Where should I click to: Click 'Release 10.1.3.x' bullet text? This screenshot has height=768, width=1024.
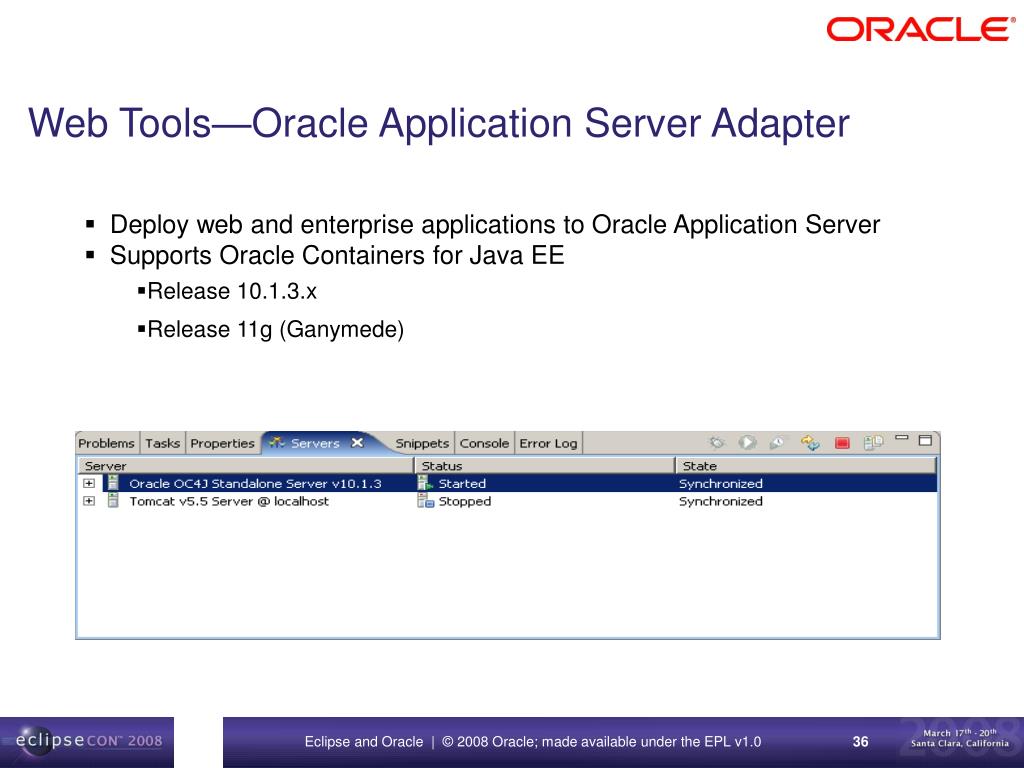click(x=232, y=291)
